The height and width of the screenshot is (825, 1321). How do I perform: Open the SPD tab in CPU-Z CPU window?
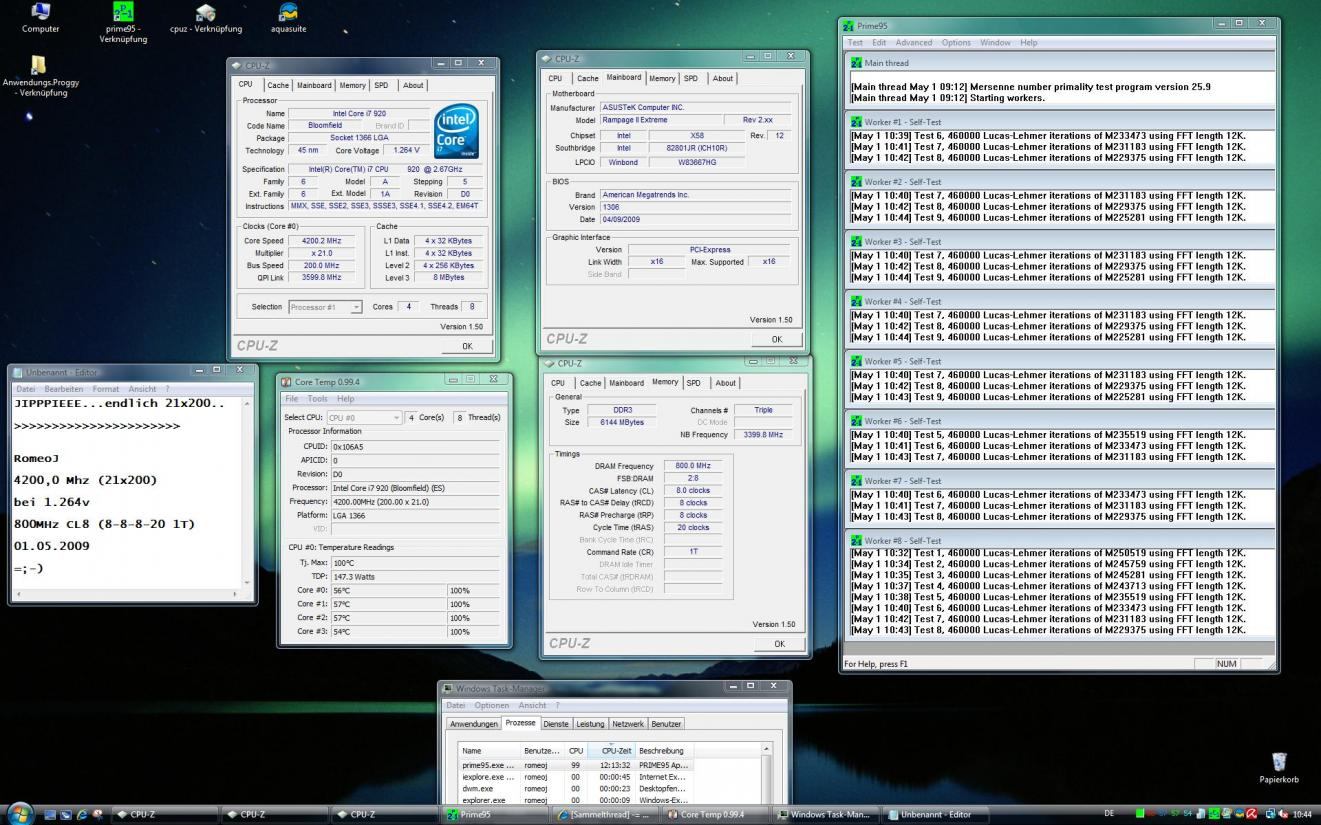381,86
